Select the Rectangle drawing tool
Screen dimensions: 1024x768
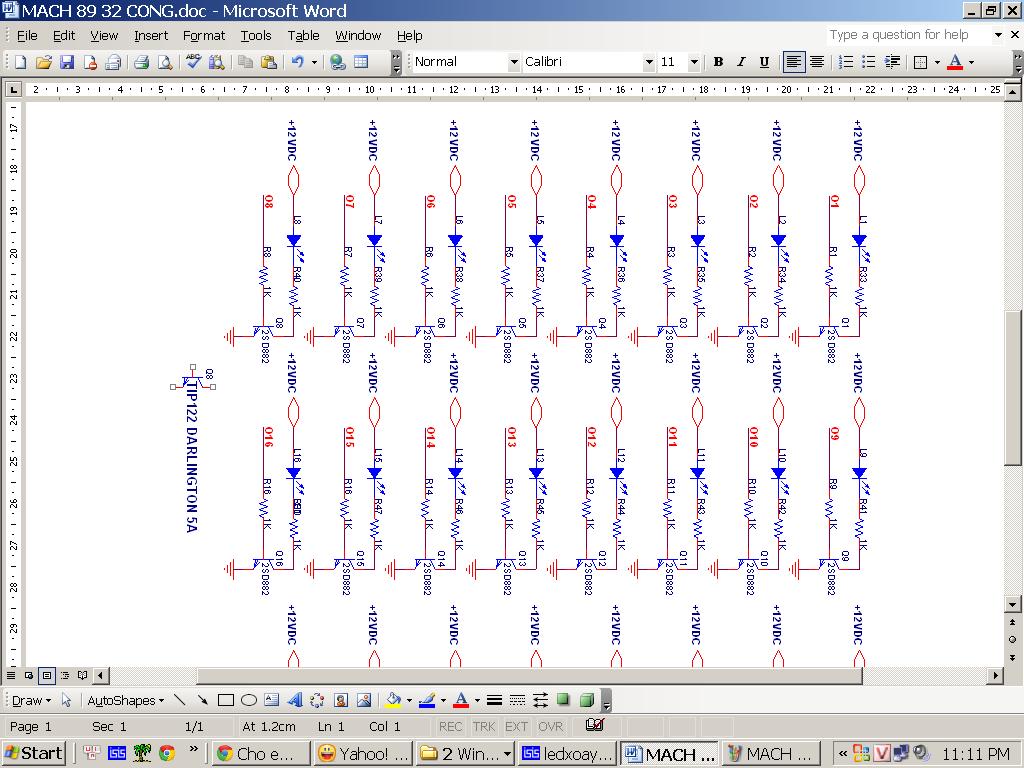point(226,700)
